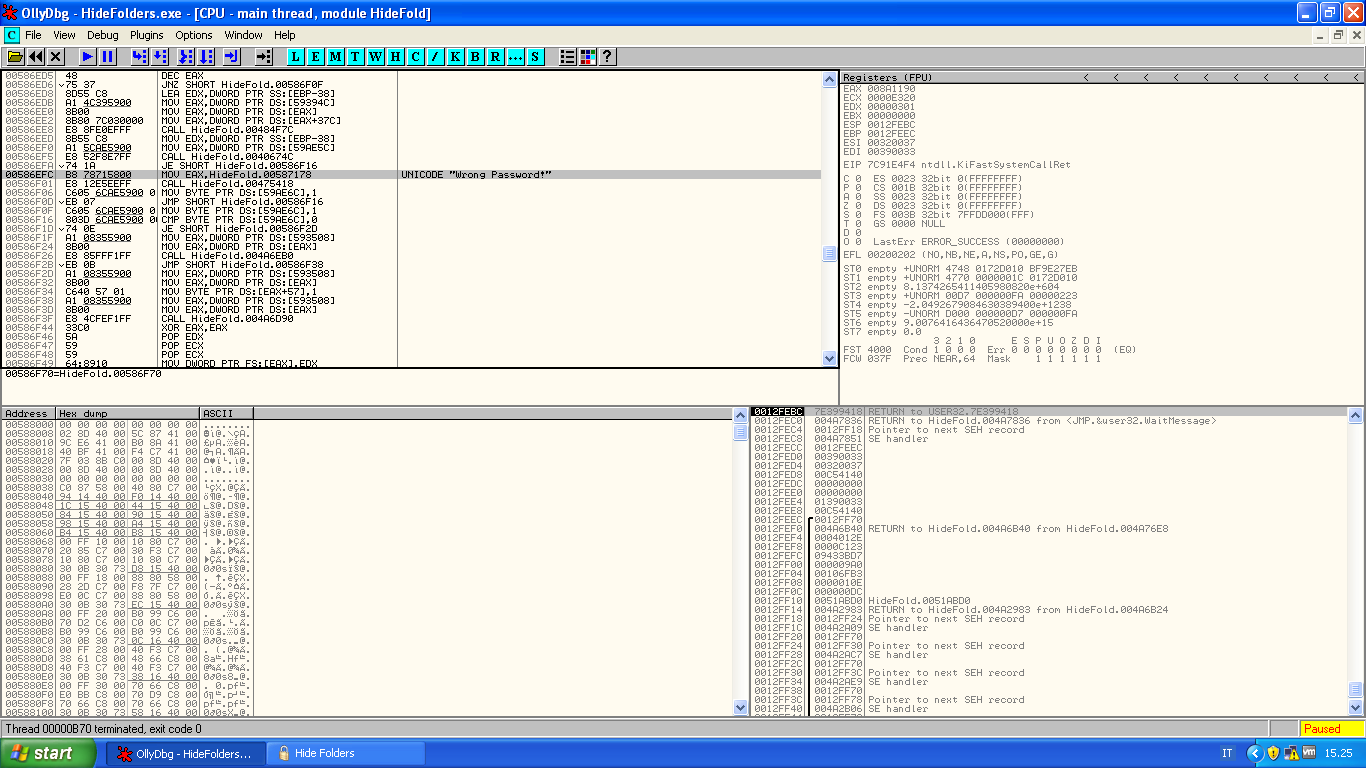
Task: Show Run trace via the ellipsis icon
Action: 516,57
